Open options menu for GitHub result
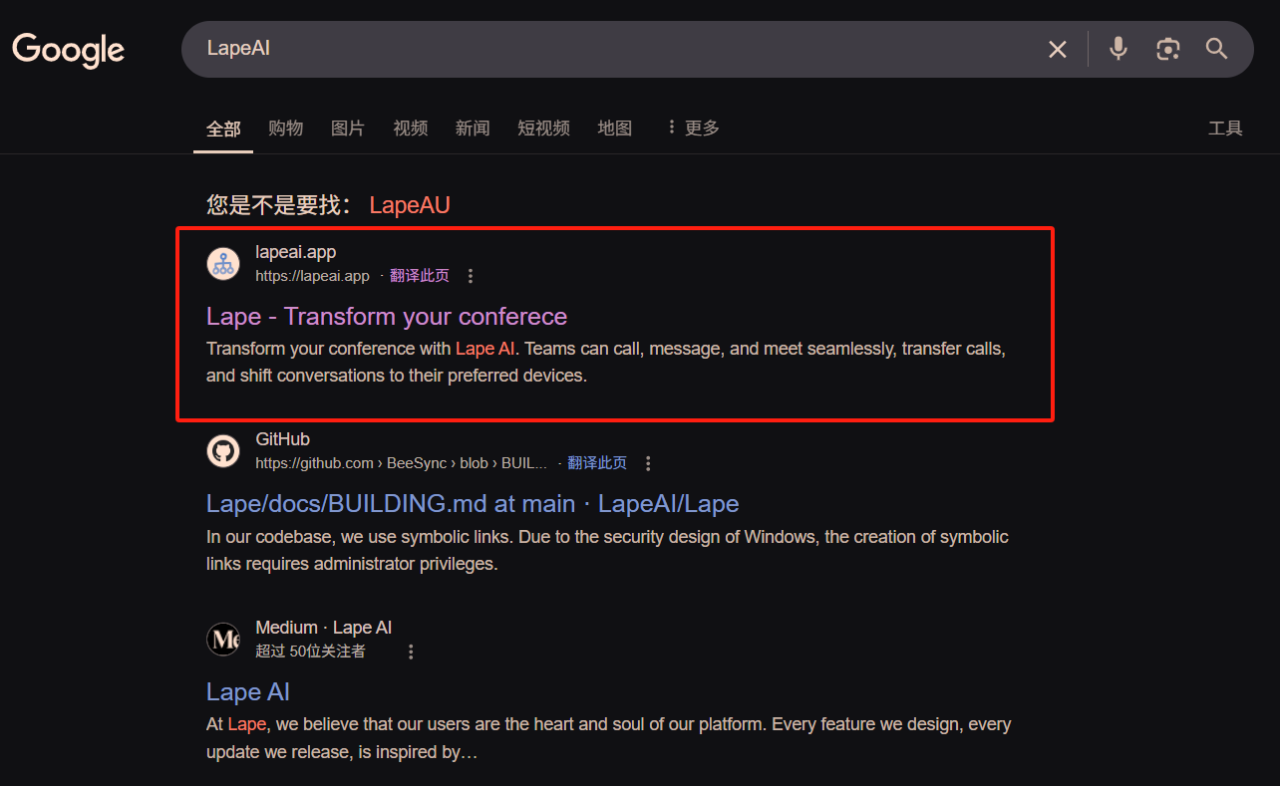 pos(648,463)
